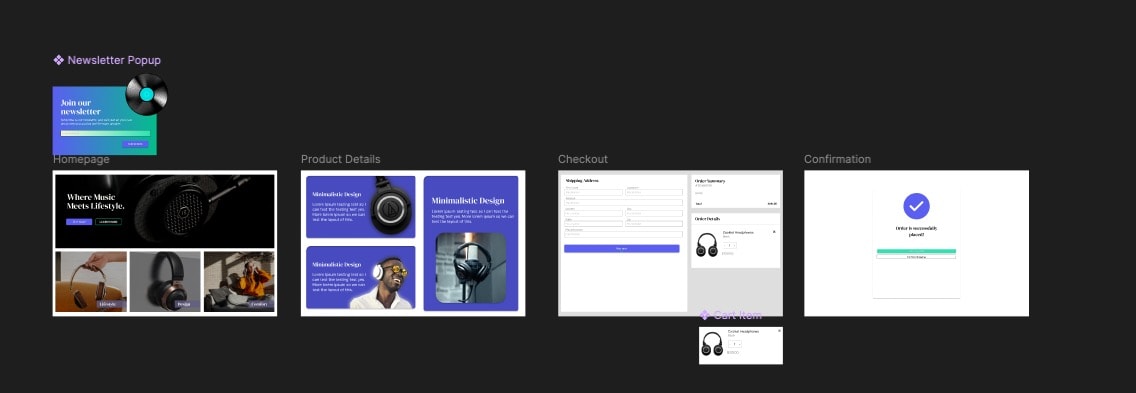The image size is (1136, 393).
Task: Select the headphones image in Order Details
Action: (x=706, y=244)
